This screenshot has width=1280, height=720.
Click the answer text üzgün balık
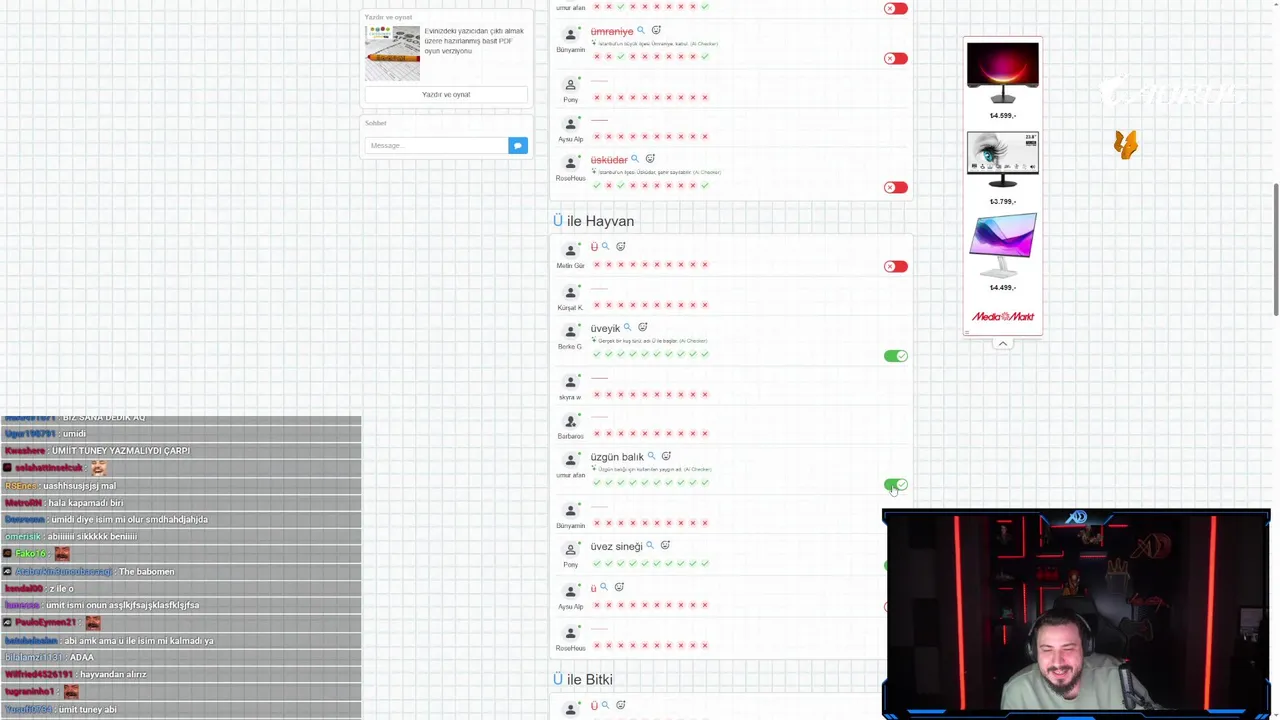(617, 457)
